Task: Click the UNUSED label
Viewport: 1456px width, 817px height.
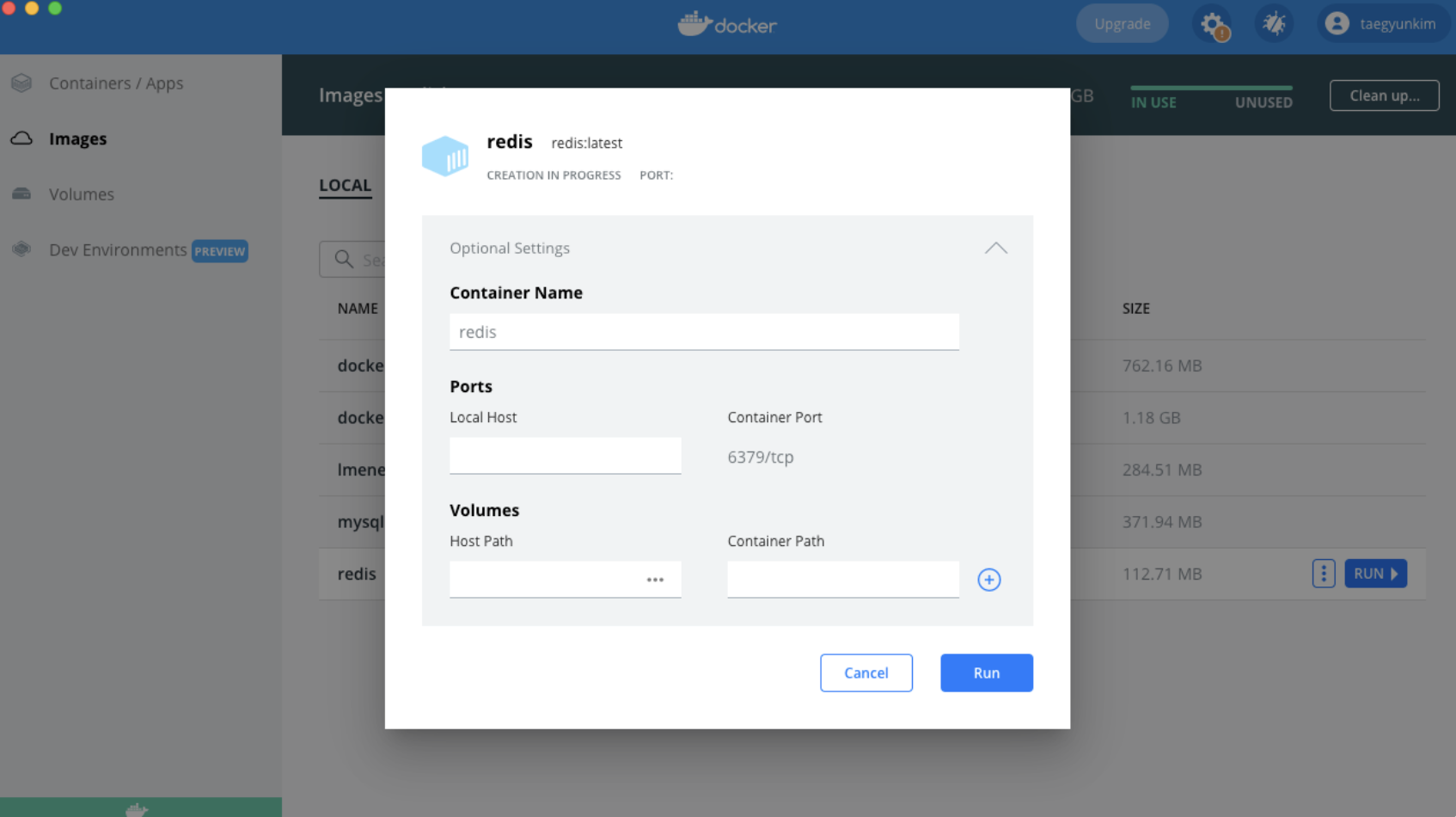Action: coord(1263,102)
